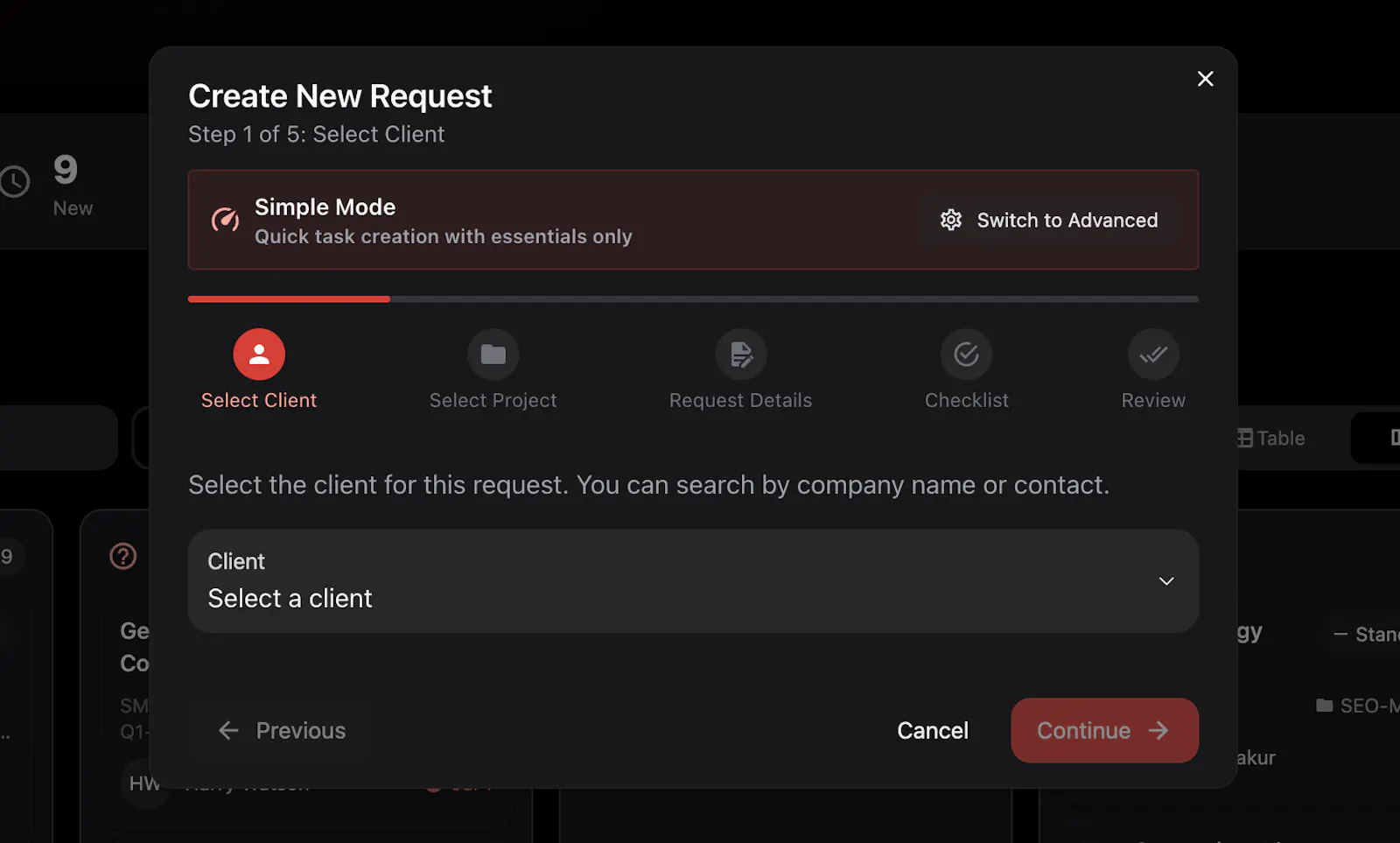Screen dimensions: 1400x843
Task: Go to Review step label
Action: (1153, 400)
